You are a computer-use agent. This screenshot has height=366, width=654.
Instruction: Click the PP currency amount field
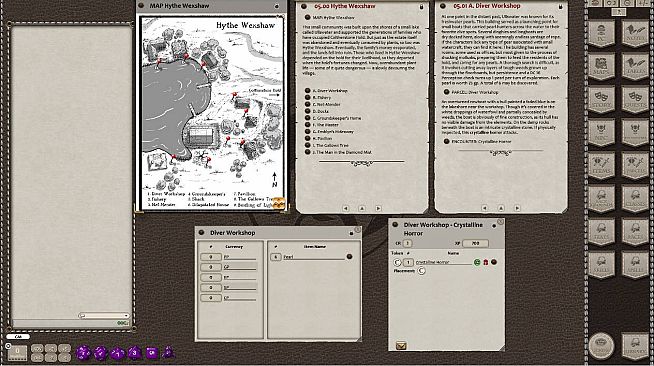(x=211, y=257)
